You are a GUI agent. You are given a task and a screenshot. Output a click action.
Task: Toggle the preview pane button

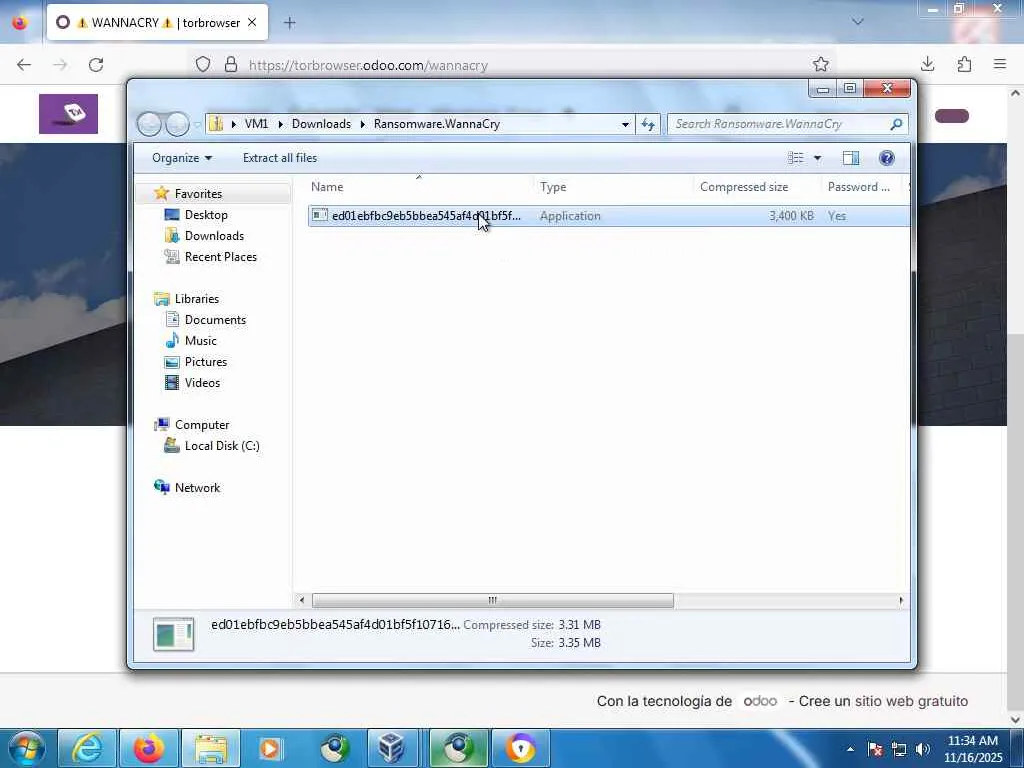pos(850,158)
